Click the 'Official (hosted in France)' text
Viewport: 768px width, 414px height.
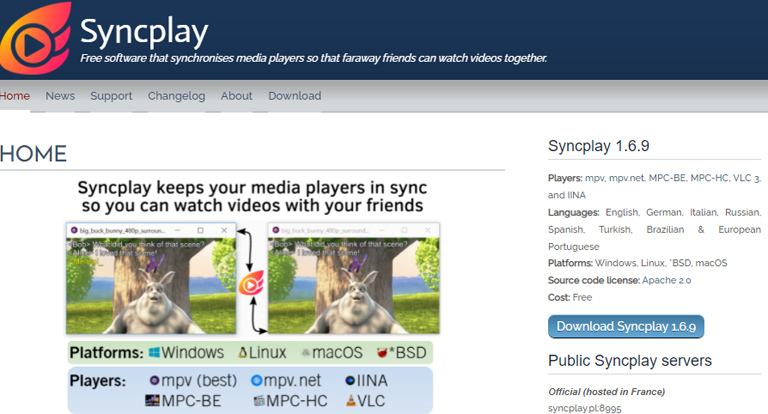coord(606,392)
